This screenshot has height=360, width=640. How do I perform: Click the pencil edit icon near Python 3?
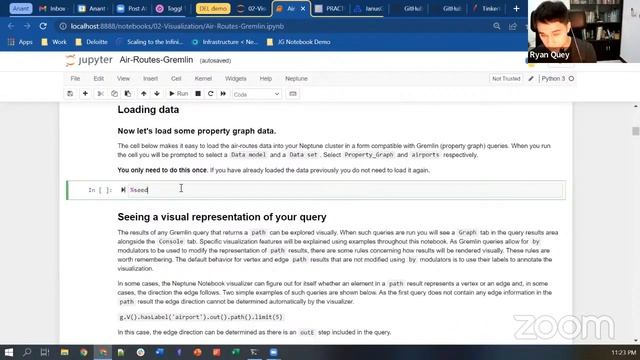531,78
